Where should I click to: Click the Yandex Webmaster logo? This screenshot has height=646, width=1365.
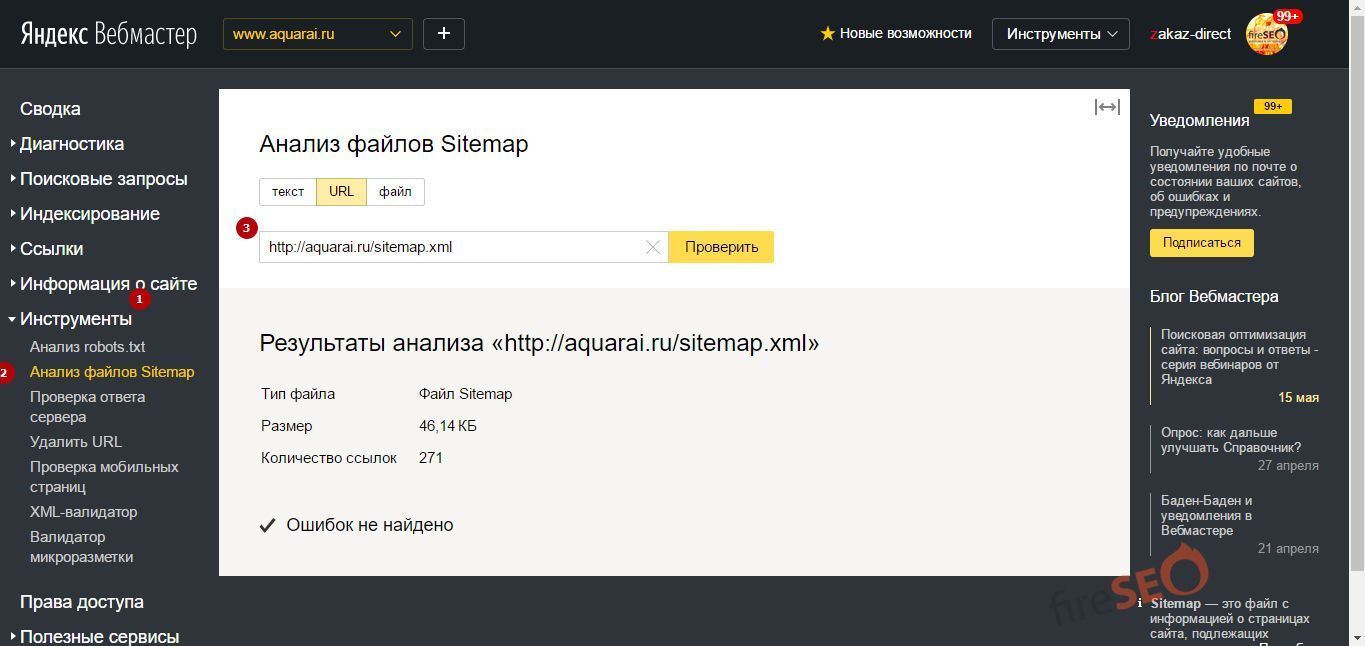[x=107, y=33]
